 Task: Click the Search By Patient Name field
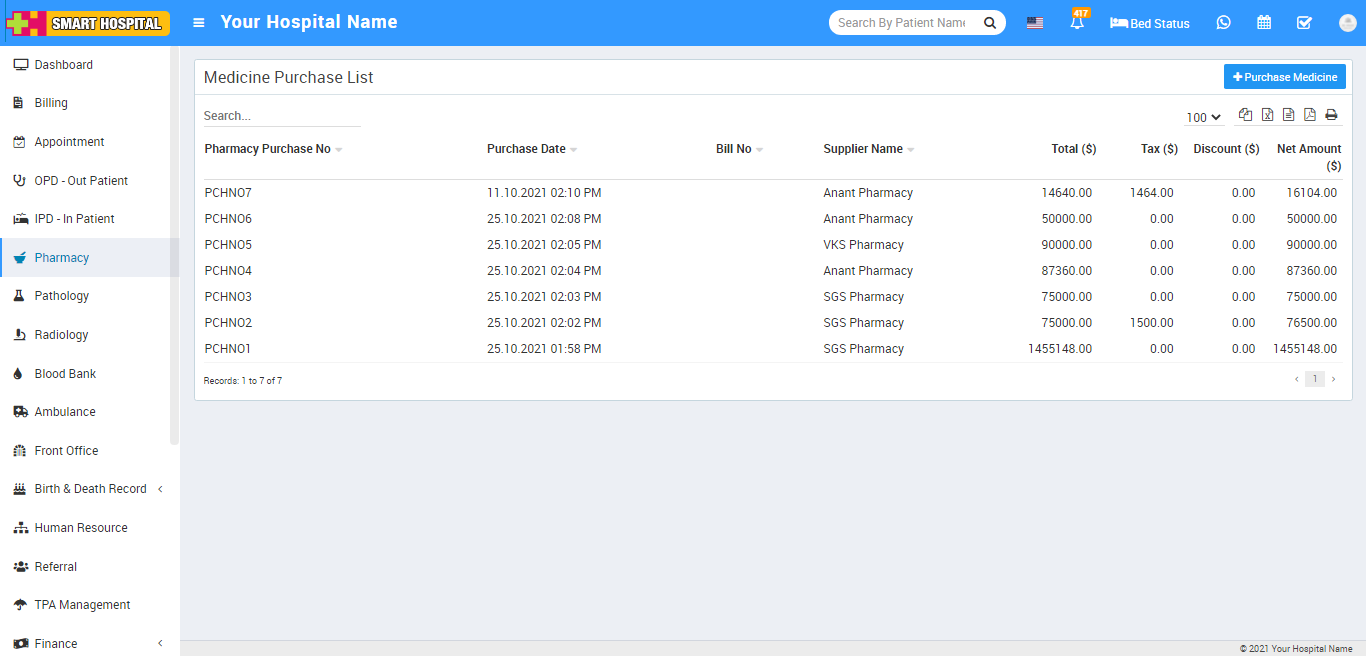tap(902, 22)
